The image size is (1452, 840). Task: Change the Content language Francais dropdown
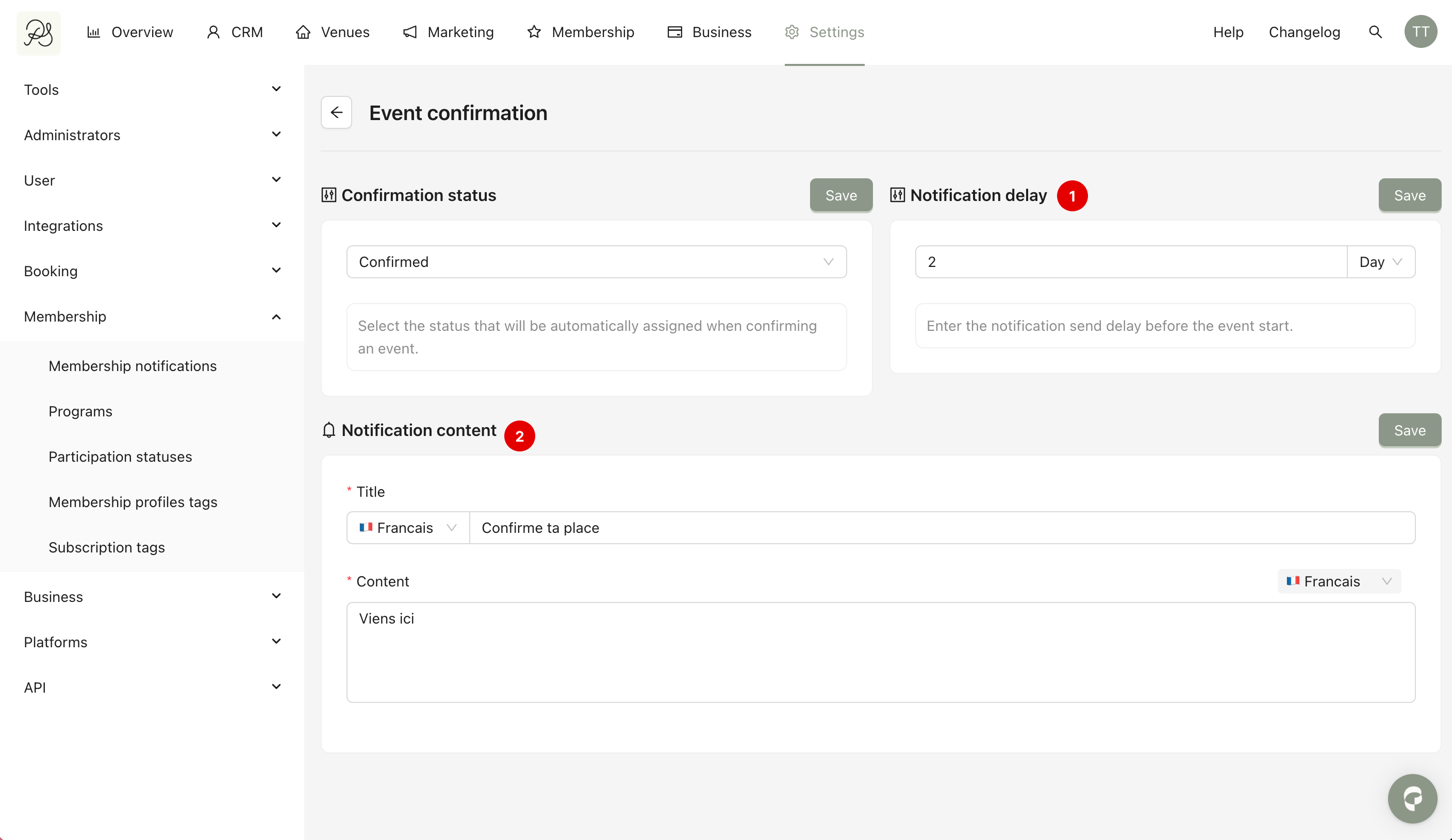[x=1339, y=581]
